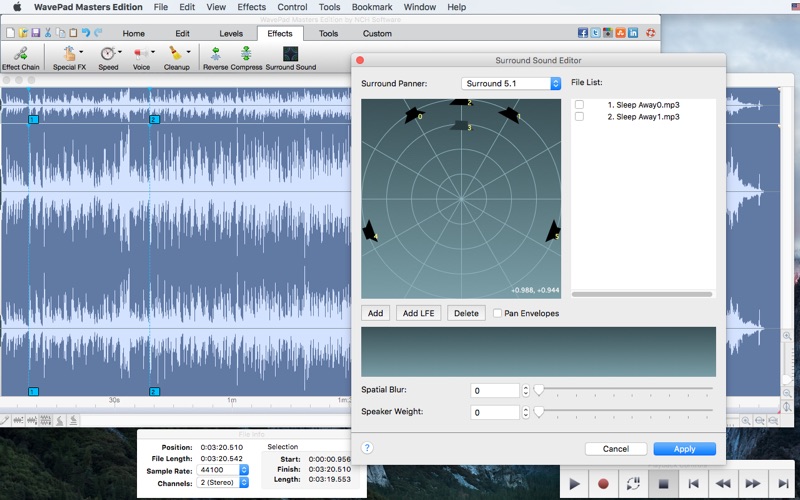The width and height of the screenshot is (800, 500).
Task: Click the Reverse effect icon
Action: coord(215,56)
